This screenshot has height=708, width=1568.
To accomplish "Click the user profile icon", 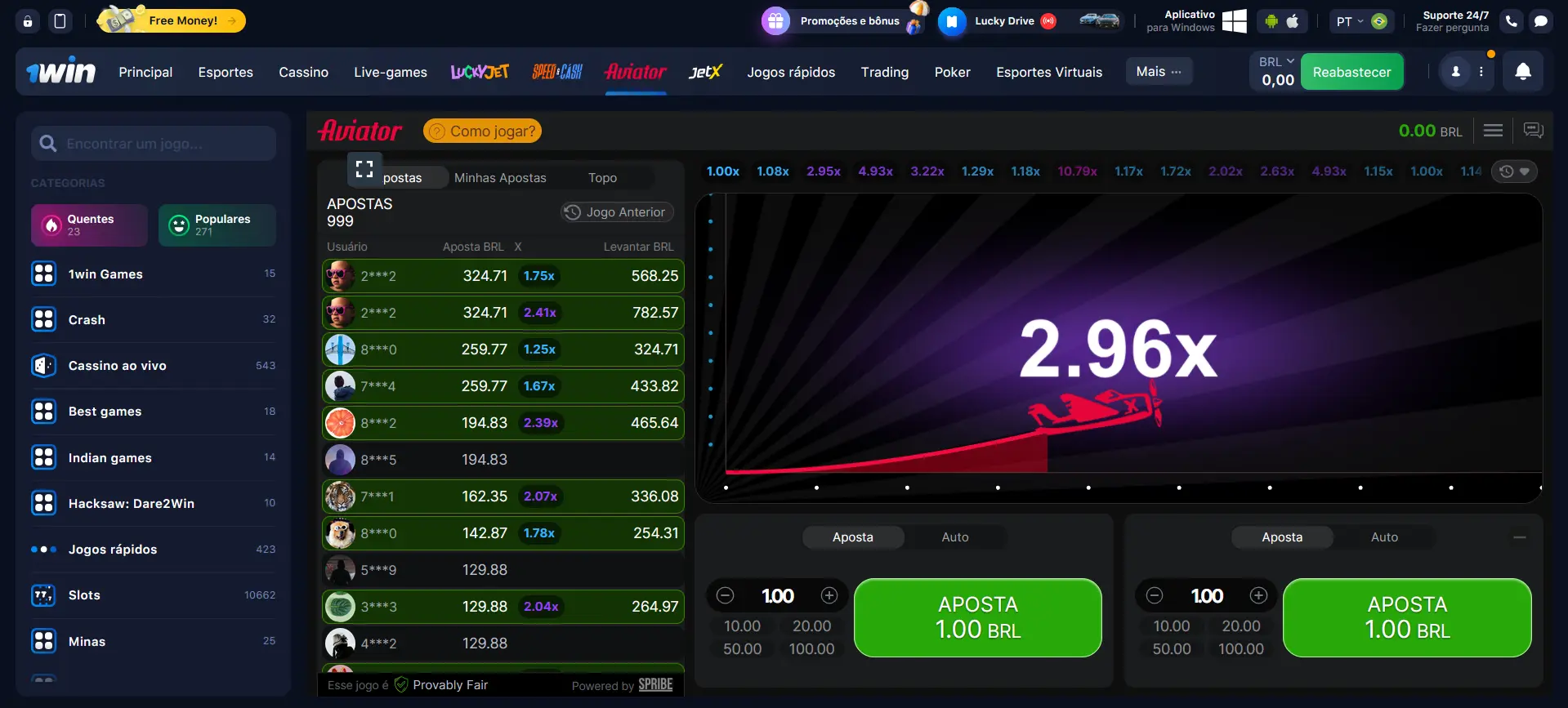I will click(x=1455, y=72).
